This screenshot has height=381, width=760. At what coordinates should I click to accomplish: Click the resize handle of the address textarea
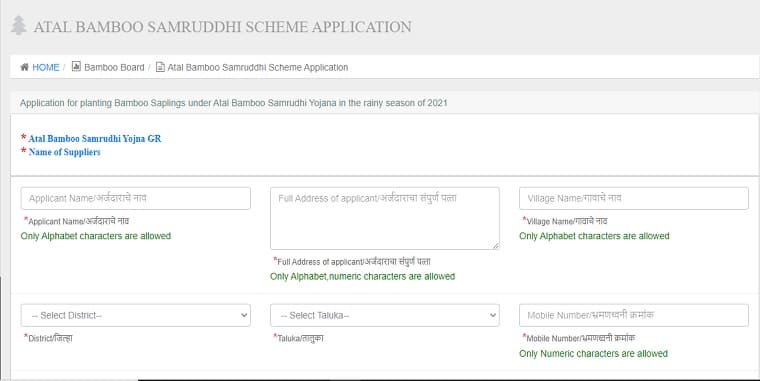coord(495,246)
